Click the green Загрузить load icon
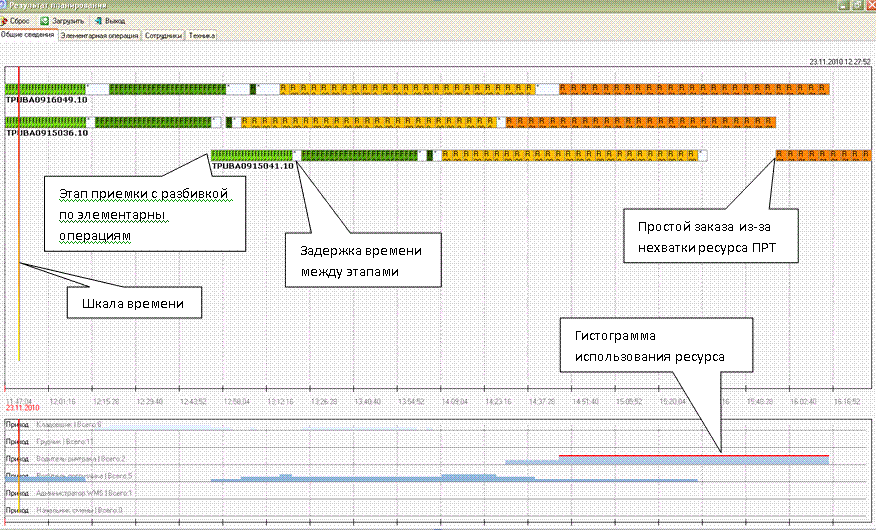This screenshot has width=876, height=530. tap(45, 20)
